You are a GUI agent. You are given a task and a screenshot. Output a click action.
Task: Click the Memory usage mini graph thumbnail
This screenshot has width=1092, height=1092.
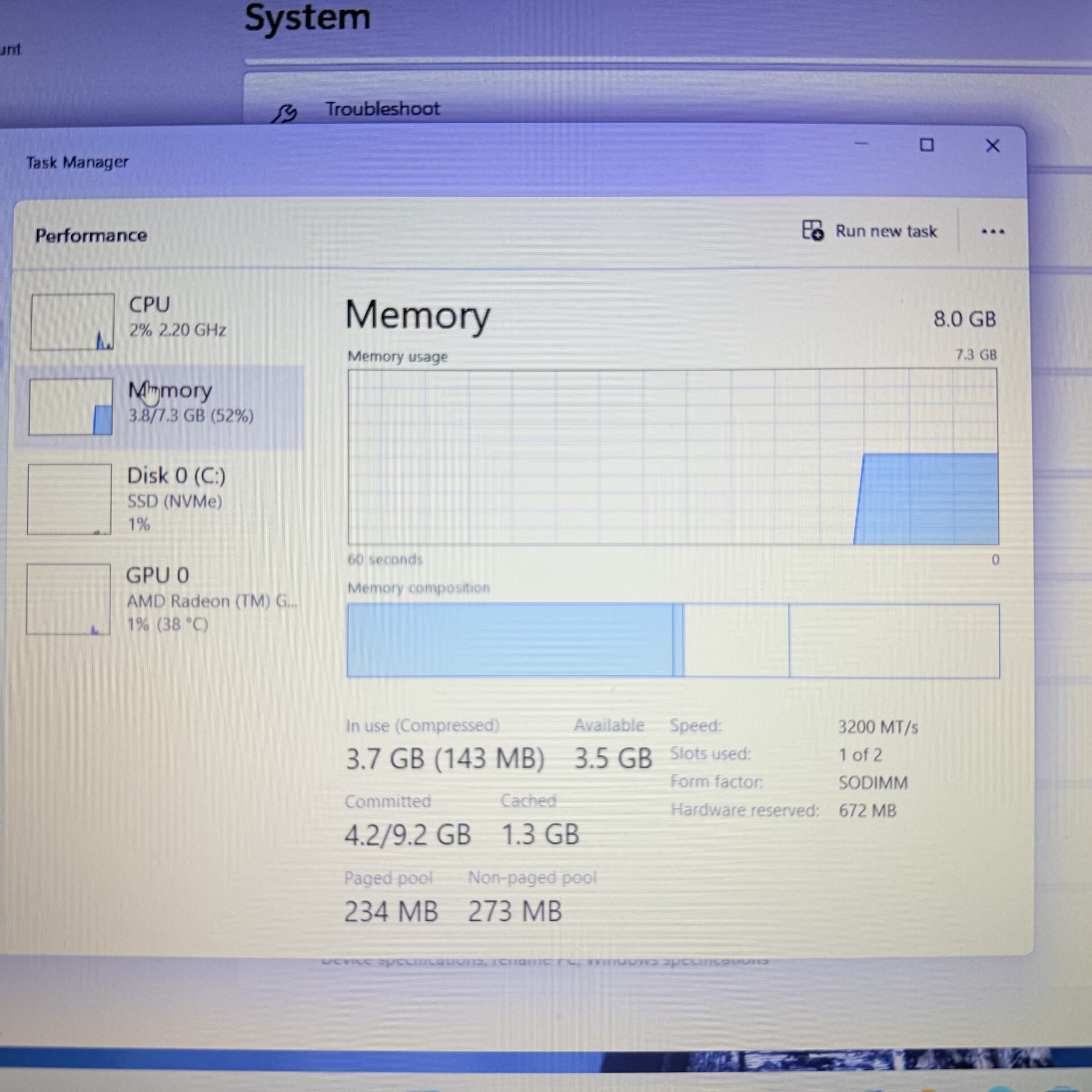[71, 407]
